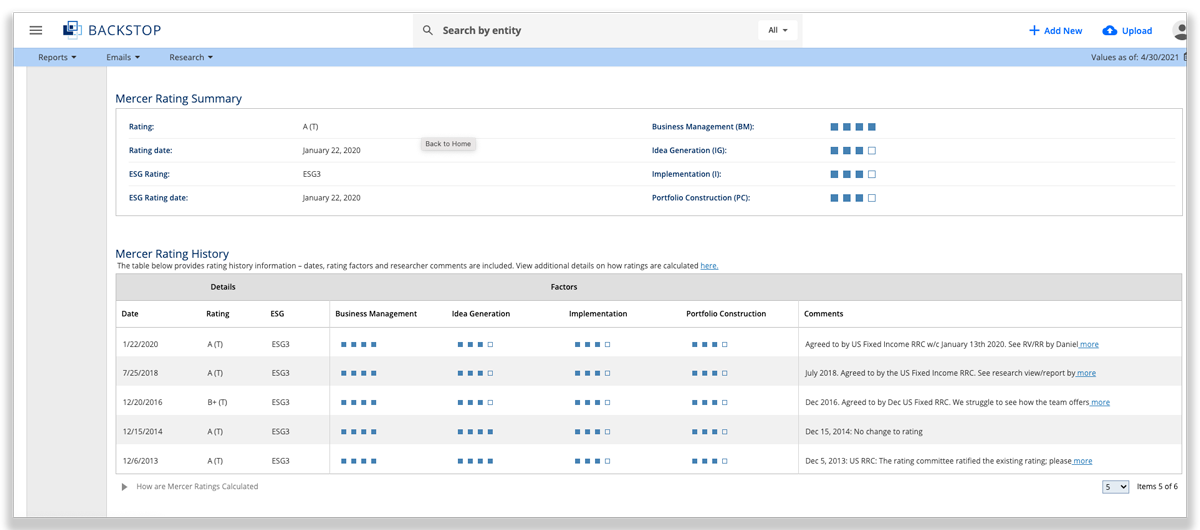This screenshot has width=1200, height=530.
Task: Click 'more' in the 12/20/2016 comment
Action: click(x=1100, y=402)
